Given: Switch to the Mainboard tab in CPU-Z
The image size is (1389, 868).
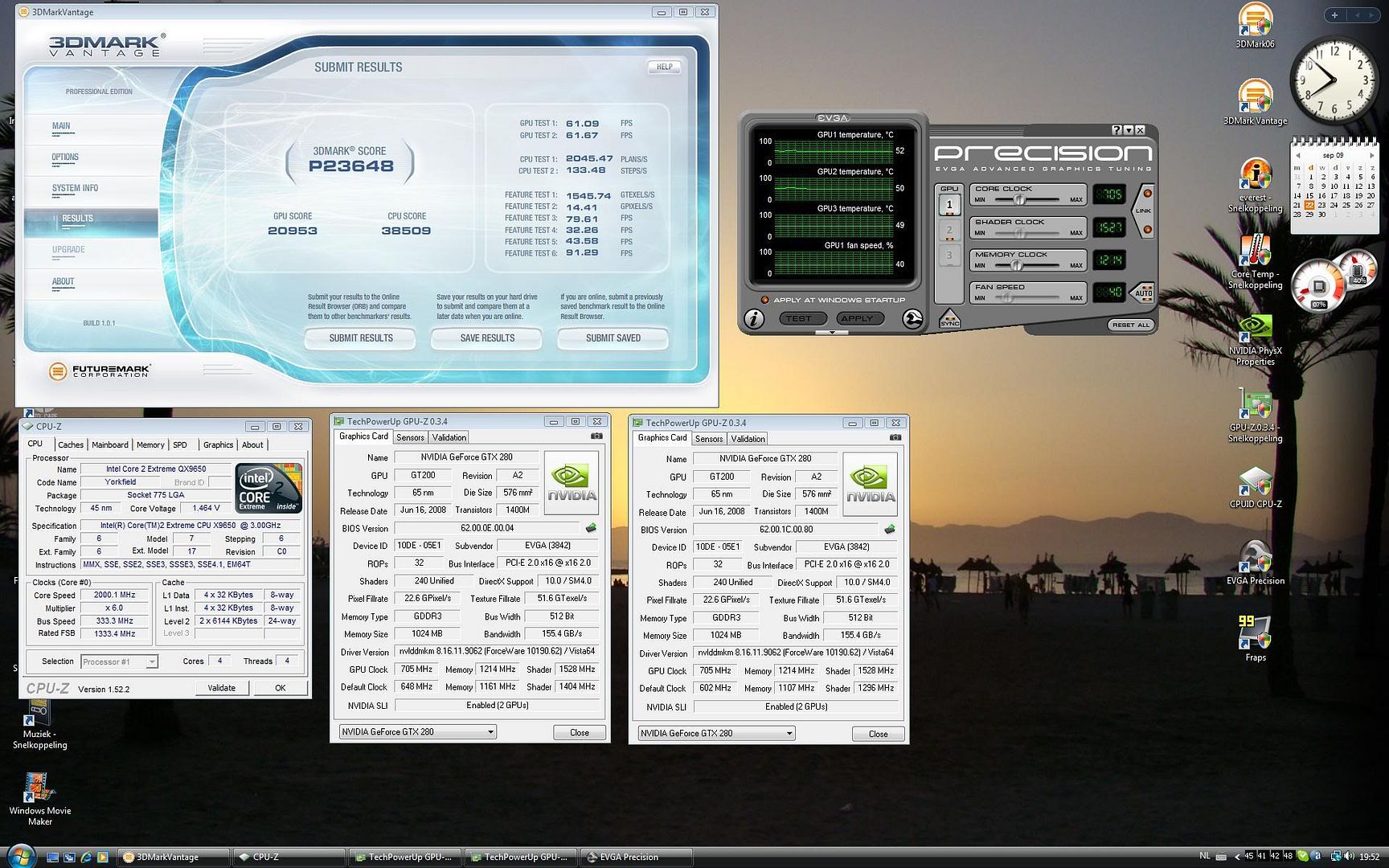Looking at the screenshot, I should (x=109, y=444).
